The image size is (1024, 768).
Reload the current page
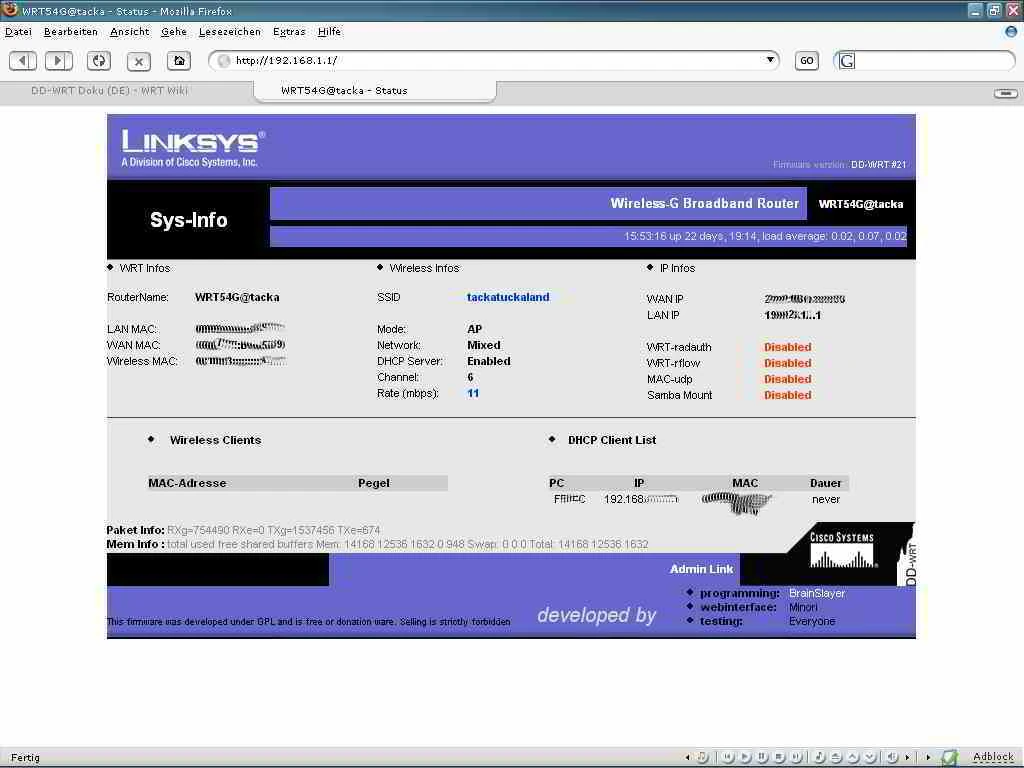pyautogui.click(x=97, y=60)
